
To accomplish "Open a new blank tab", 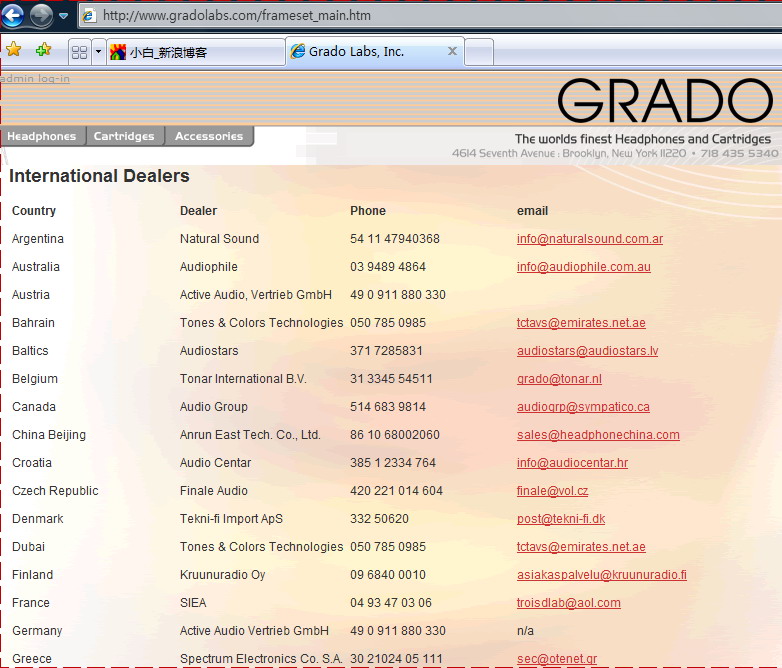I will [479, 52].
